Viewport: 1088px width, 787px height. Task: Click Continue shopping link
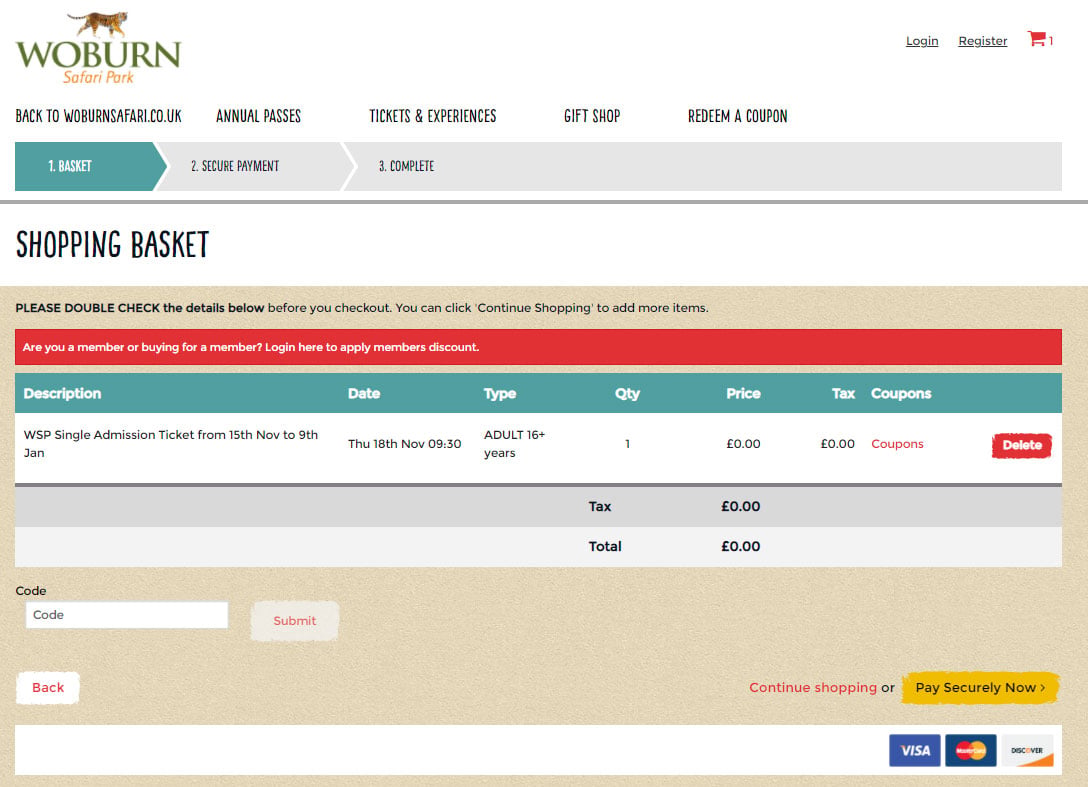813,687
